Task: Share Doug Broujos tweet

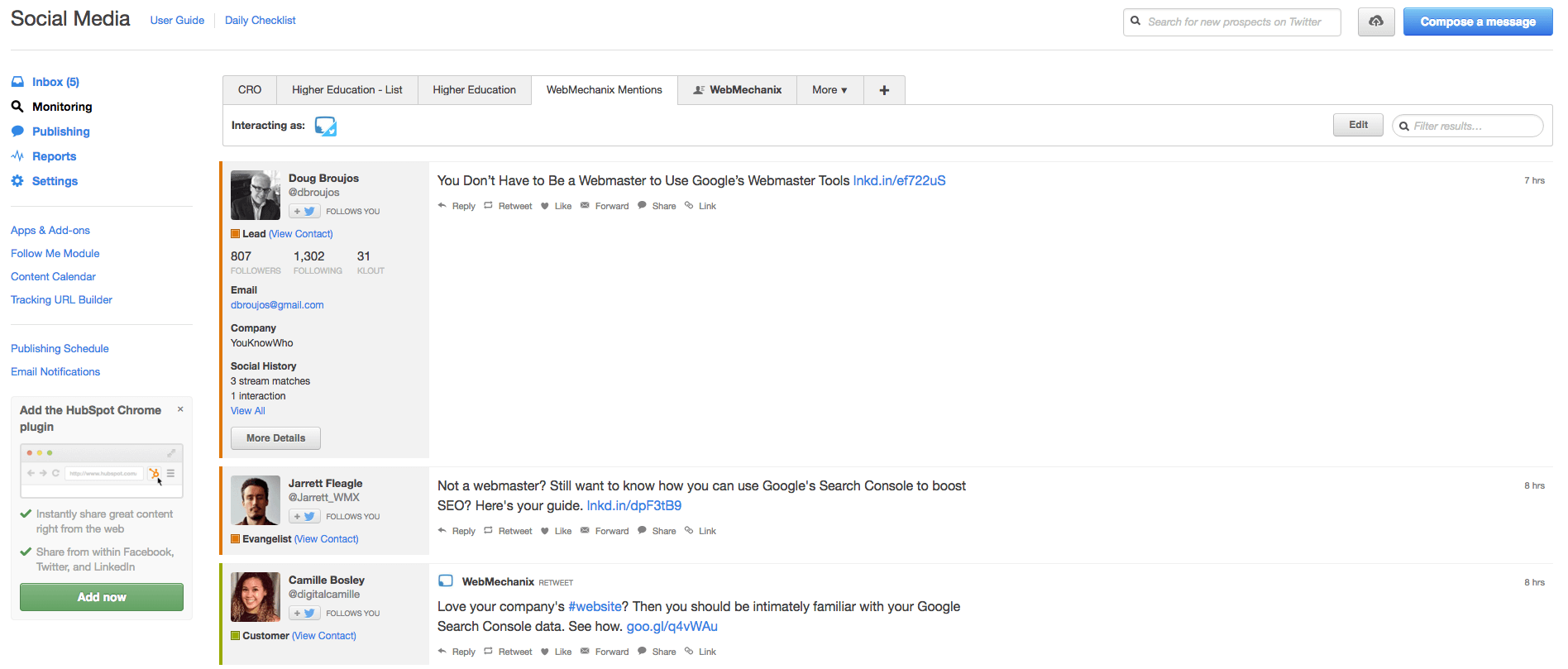Action: [x=657, y=206]
